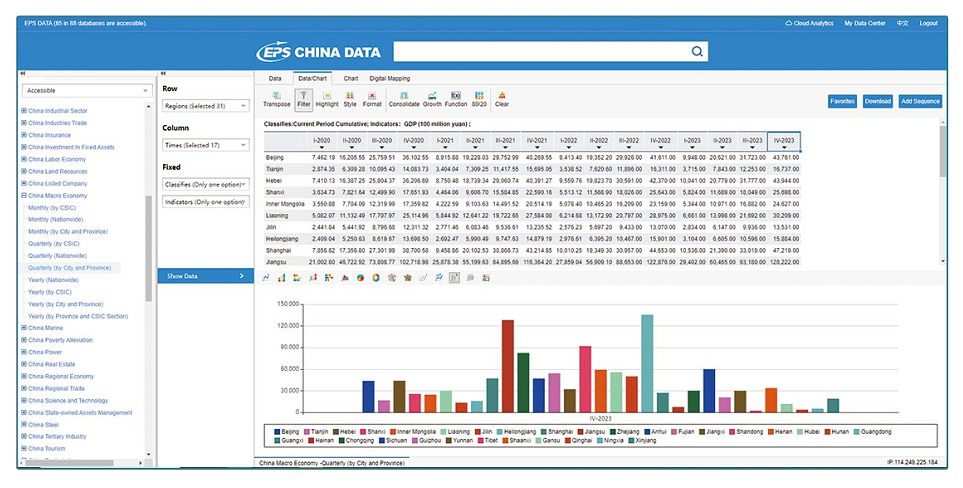Click the Show Data button
The width and height of the screenshot is (963, 488).
click(206, 276)
